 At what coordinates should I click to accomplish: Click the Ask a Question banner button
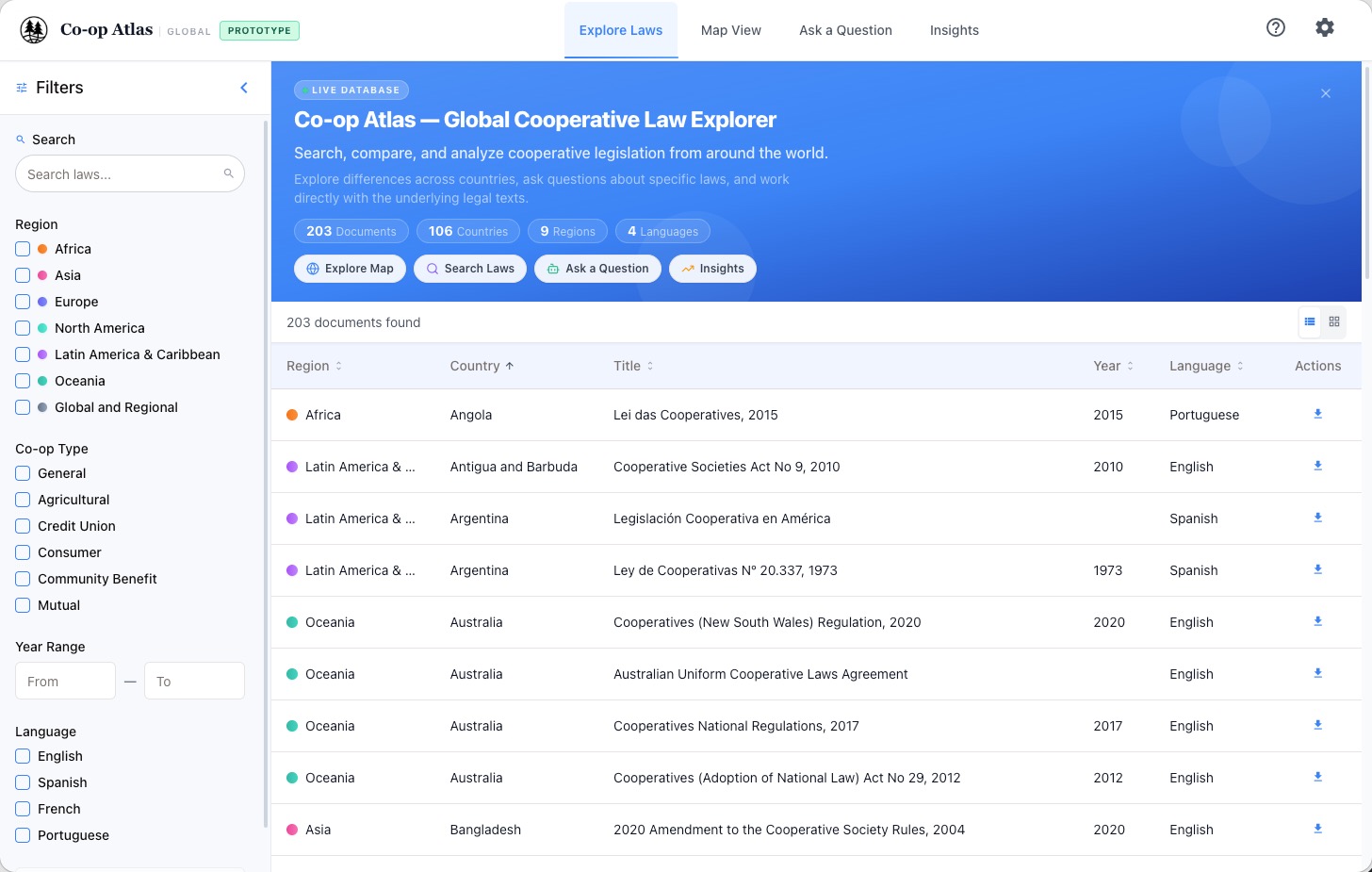pyautogui.click(x=597, y=269)
